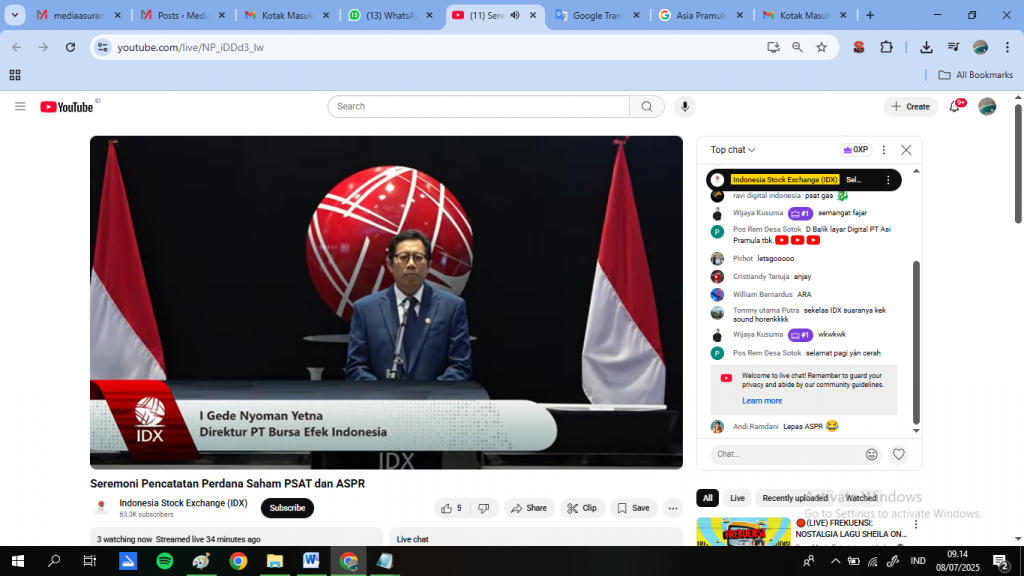Open options for FREKUENSI recommended video

click(916, 524)
